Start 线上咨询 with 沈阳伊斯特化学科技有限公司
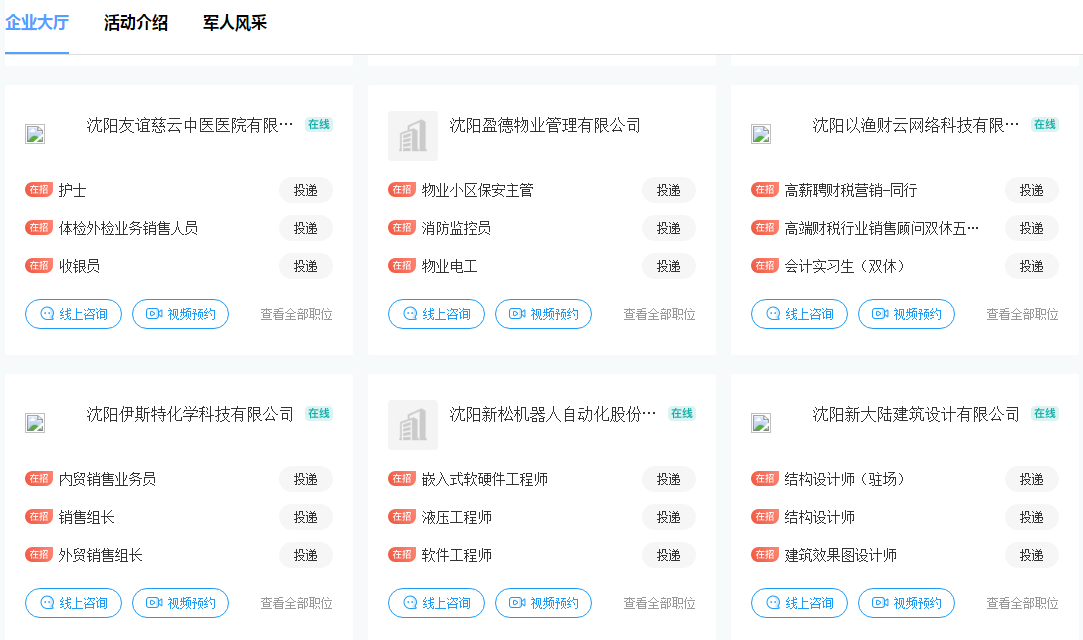This screenshot has height=640, width=1083. point(74,603)
